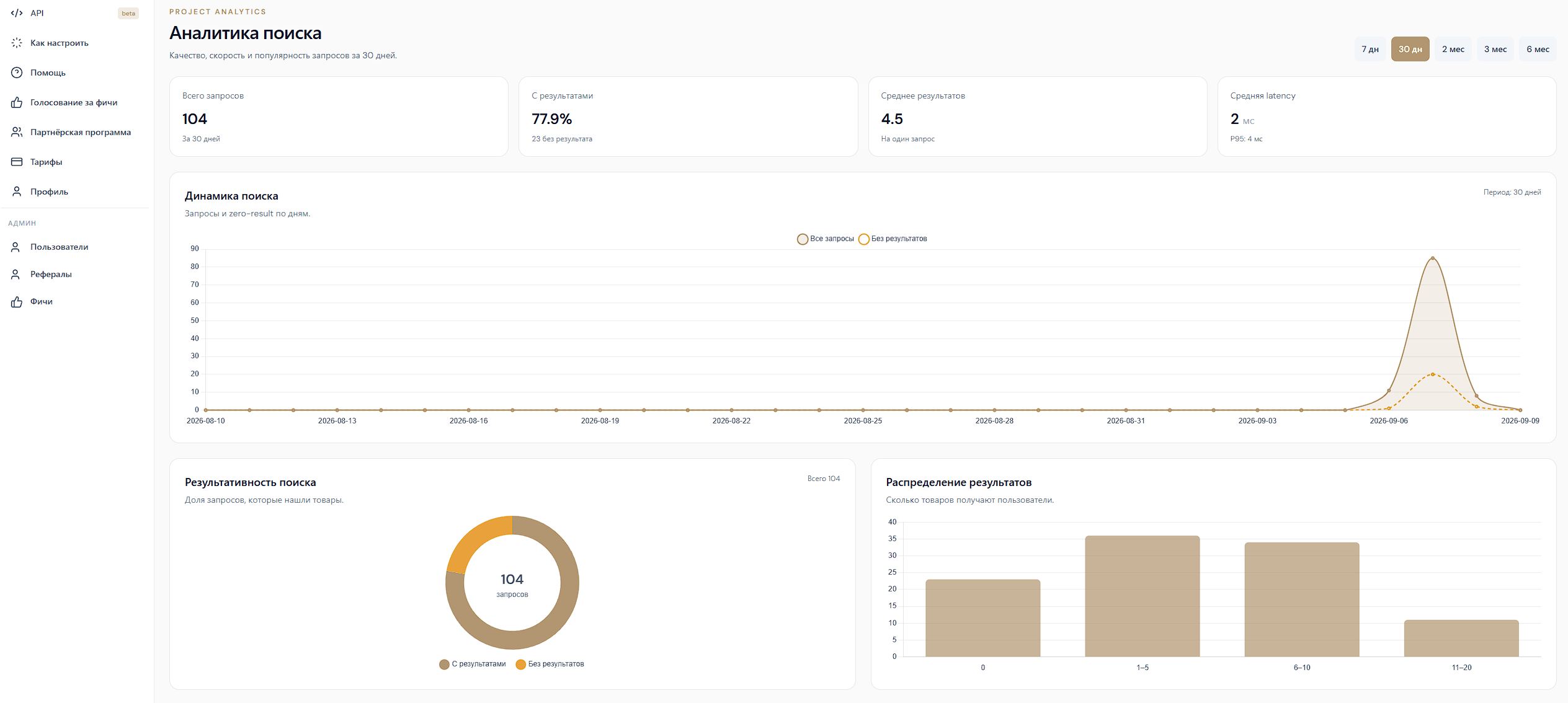Screen dimensions: 1568x703
Task: Click the 104 запросов donut center
Action: 512,585
